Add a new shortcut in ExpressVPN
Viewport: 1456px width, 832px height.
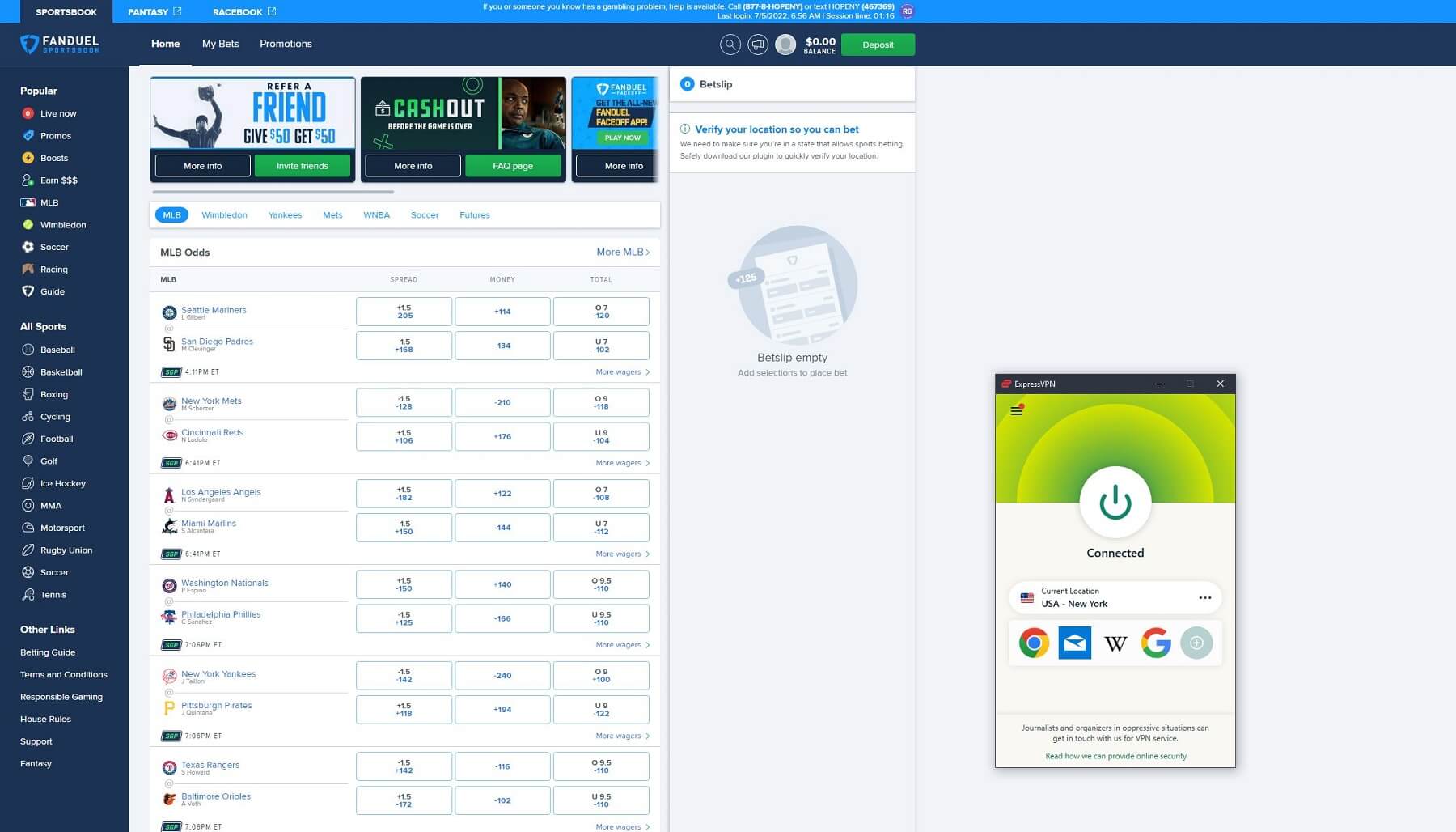coord(1196,643)
